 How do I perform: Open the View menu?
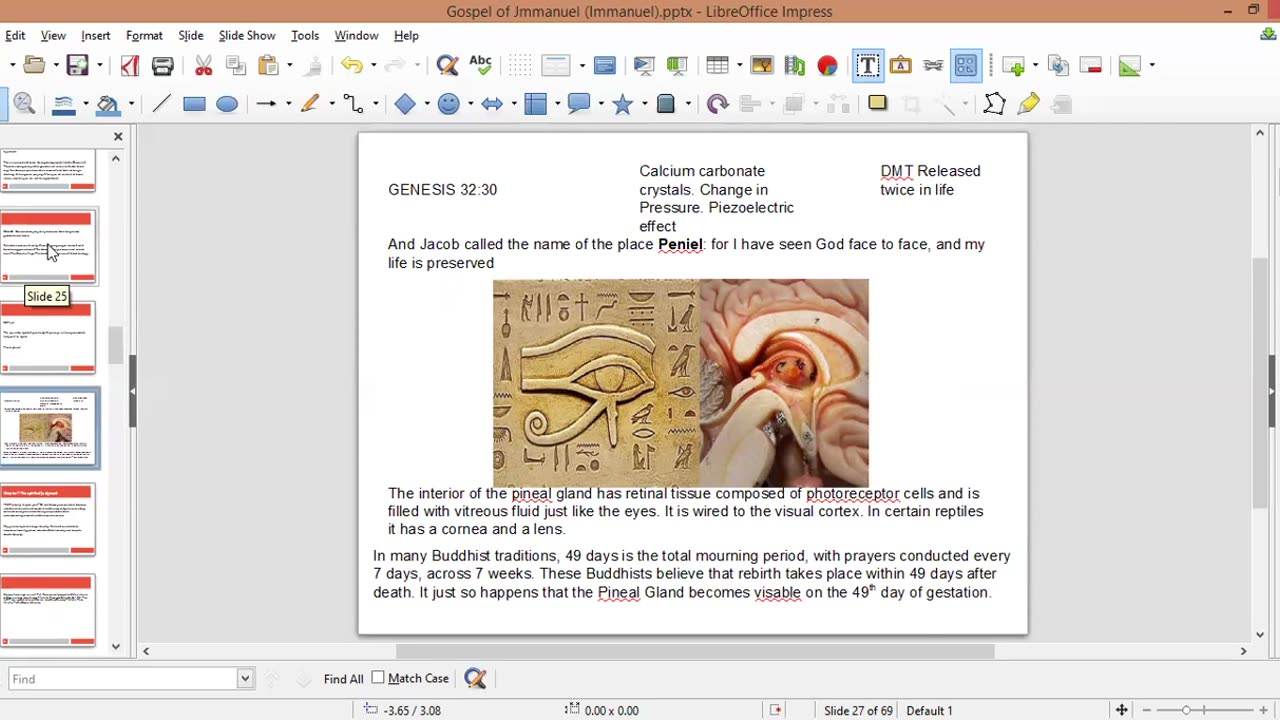pos(53,35)
